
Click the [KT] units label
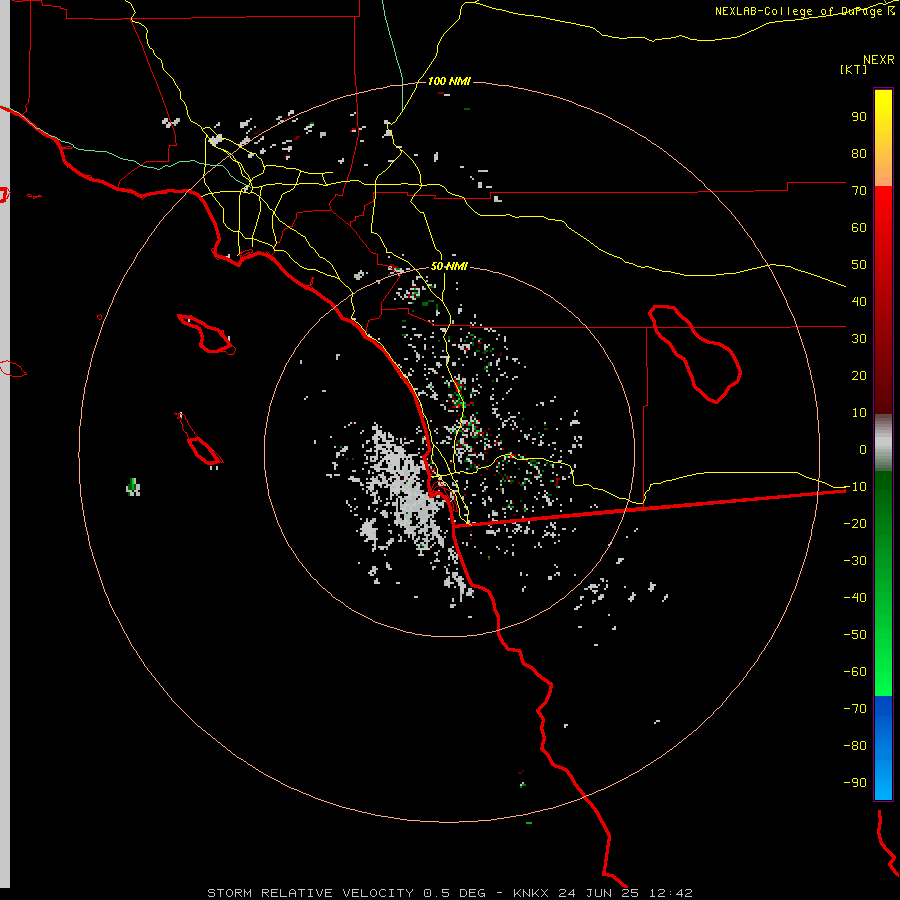(854, 69)
